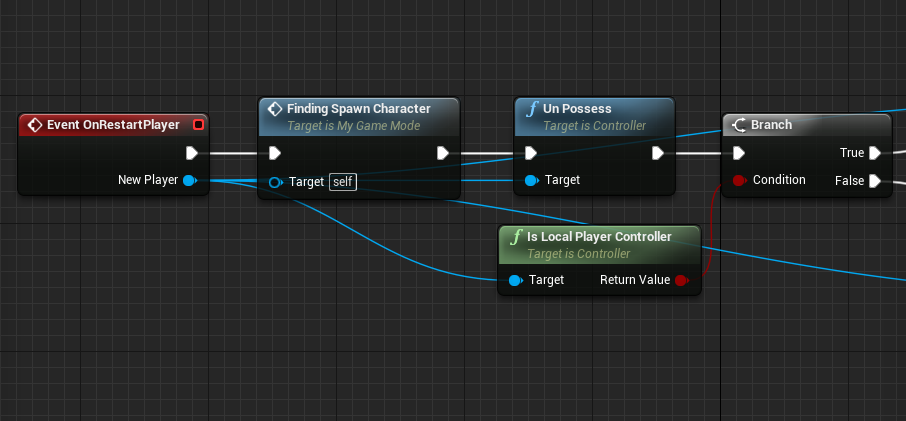
Task: Select the Un Possess node title
Action: pyautogui.click(x=577, y=109)
